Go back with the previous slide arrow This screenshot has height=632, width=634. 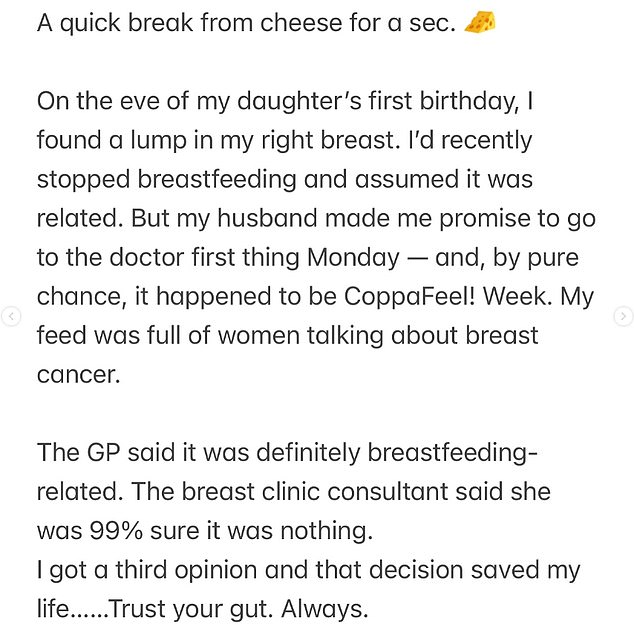click(11, 316)
